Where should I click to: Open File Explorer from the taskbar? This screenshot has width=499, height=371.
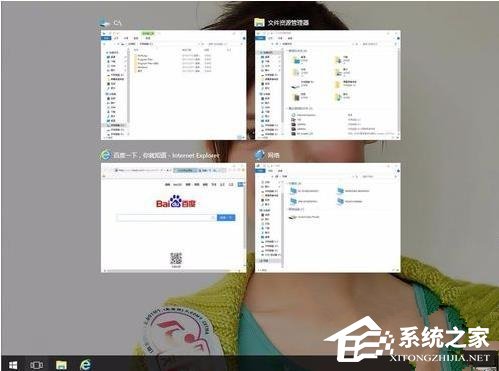point(61,365)
